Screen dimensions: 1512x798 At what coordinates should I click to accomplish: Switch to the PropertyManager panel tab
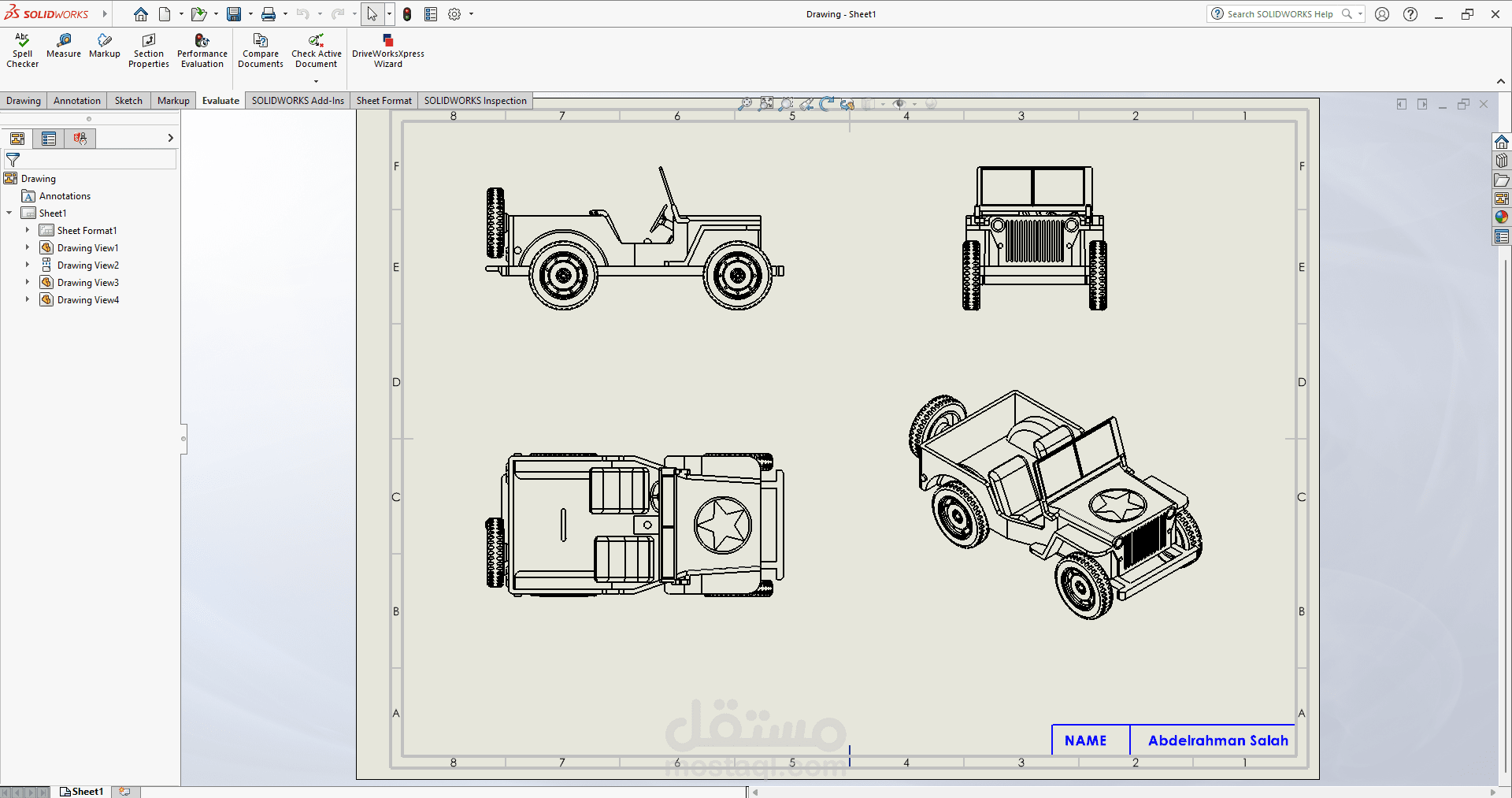(49, 139)
